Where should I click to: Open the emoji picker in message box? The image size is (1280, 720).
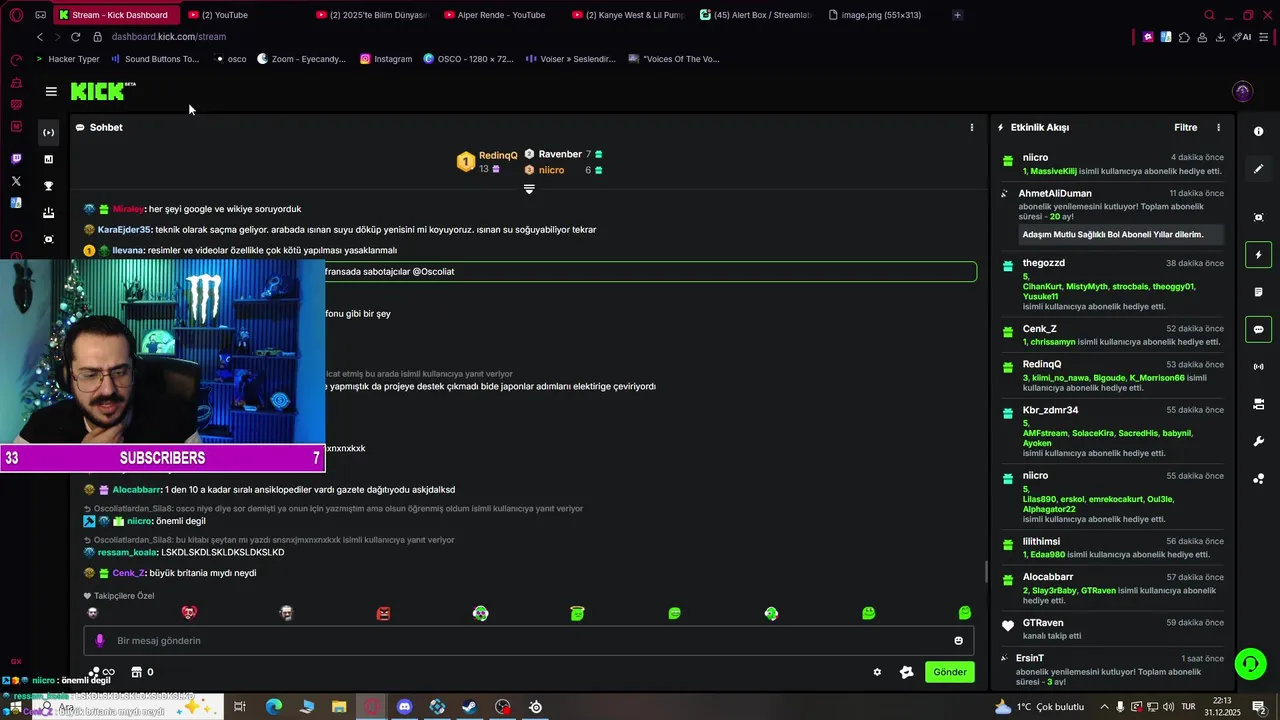tap(958, 640)
